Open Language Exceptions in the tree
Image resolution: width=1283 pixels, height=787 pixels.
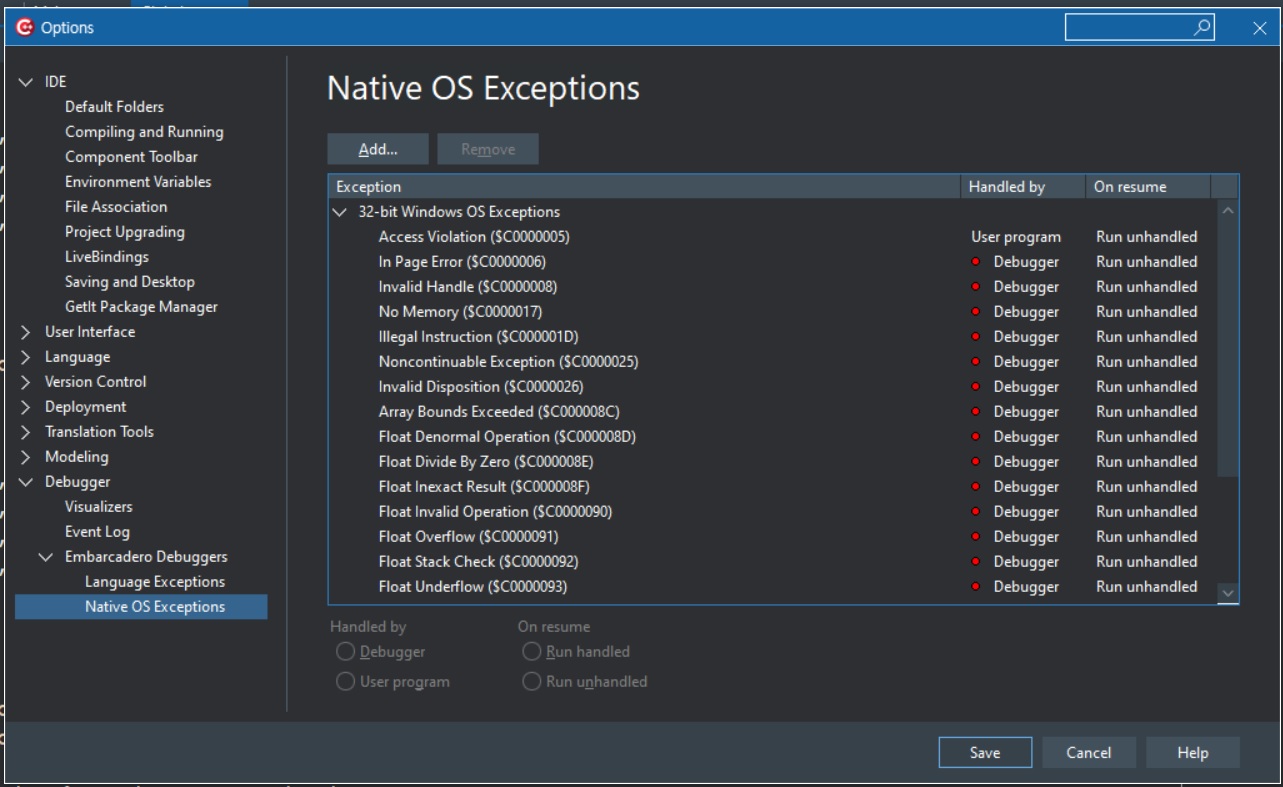coord(155,582)
